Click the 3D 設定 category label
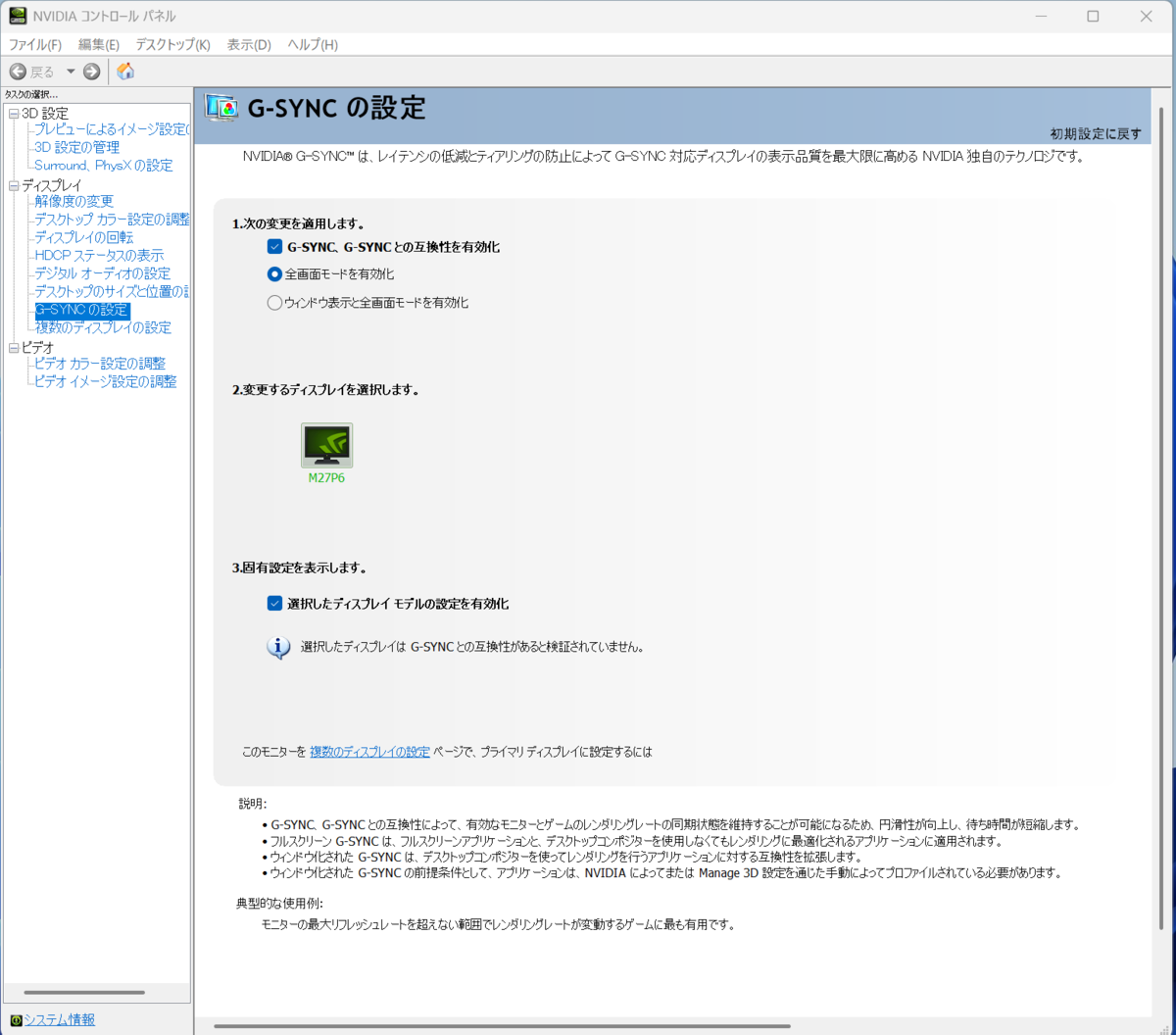The image size is (1176, 1035). point(45,114)
